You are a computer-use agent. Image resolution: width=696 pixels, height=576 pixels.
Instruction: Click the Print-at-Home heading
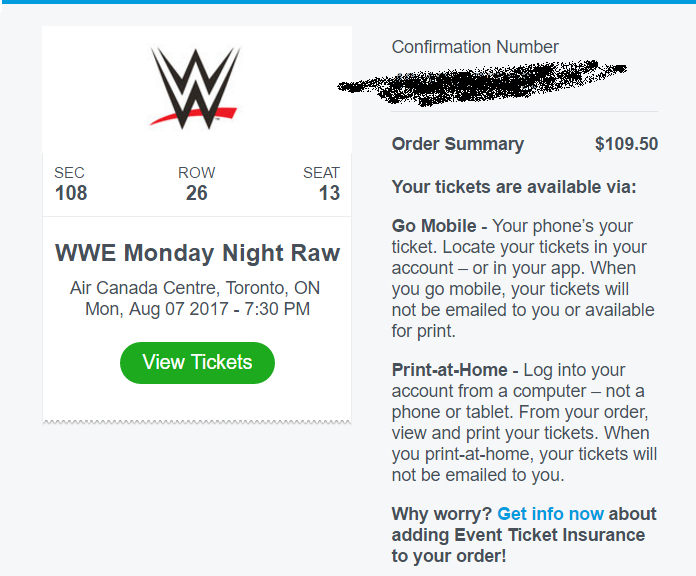[x=451, y=371]
